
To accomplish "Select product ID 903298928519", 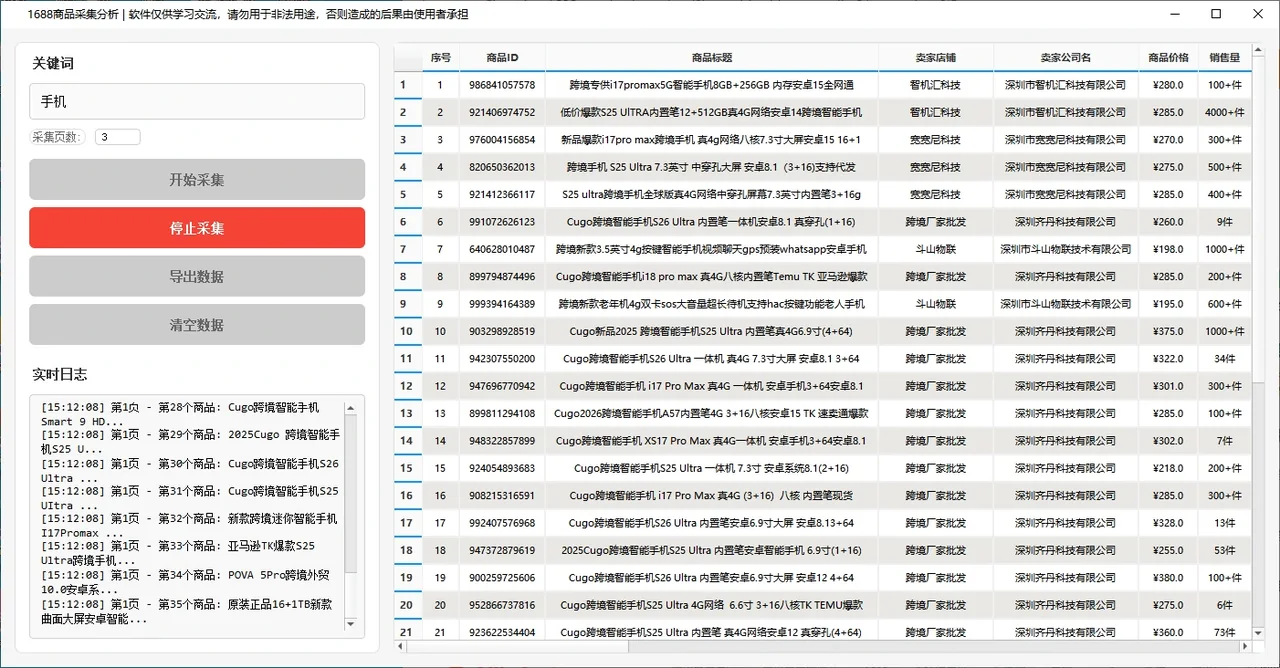I will coord(503,331).
